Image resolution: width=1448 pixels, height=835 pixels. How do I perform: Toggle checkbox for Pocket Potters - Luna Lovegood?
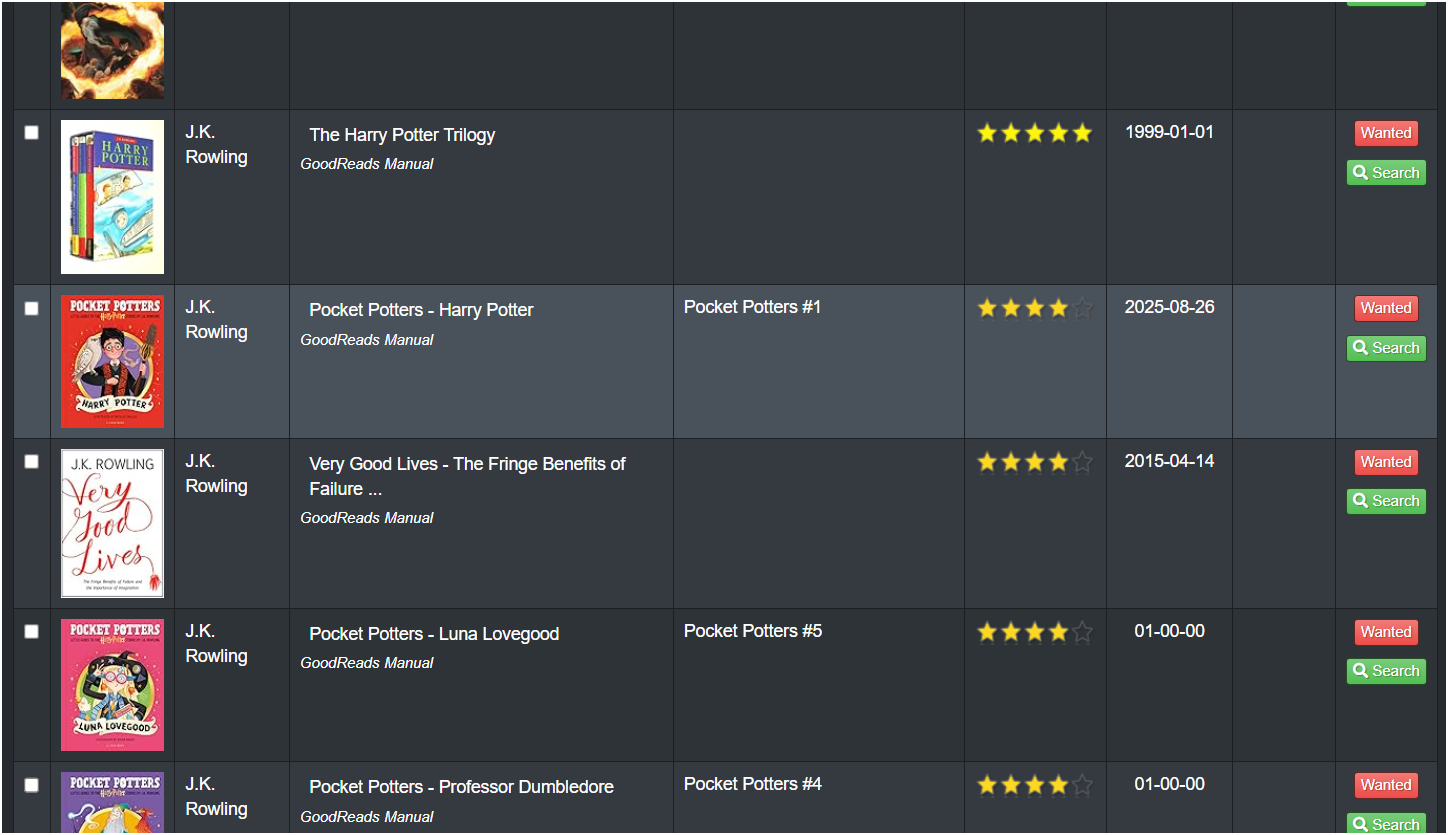[32, 632]
